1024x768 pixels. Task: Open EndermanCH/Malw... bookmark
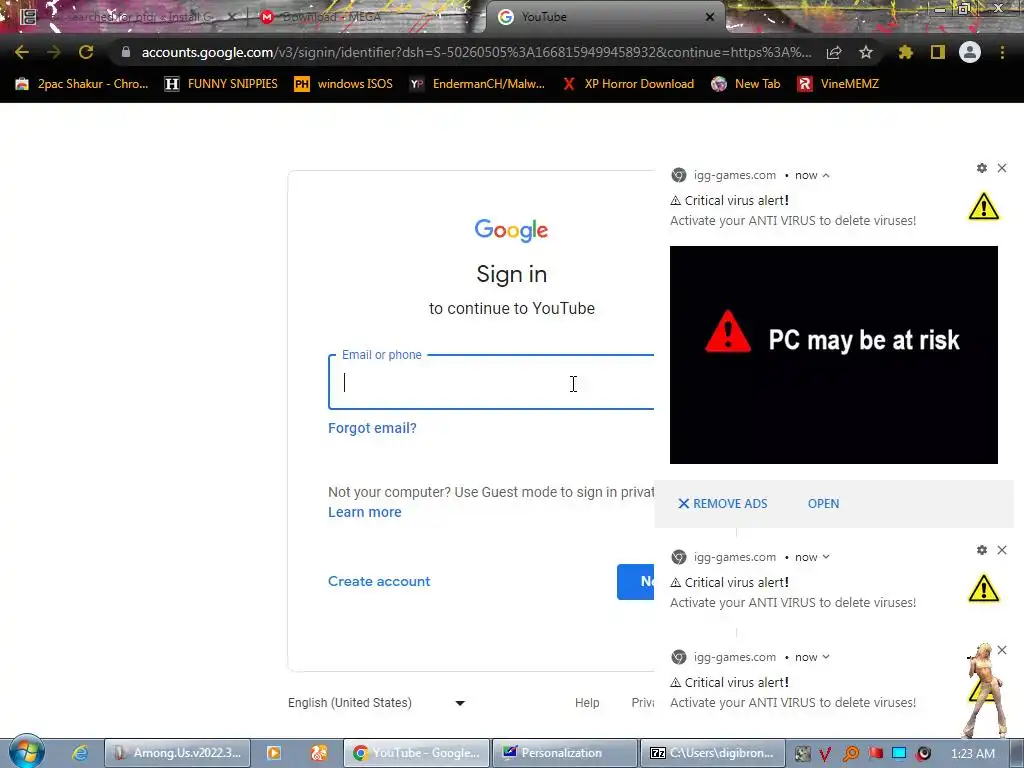coord(477,84)
